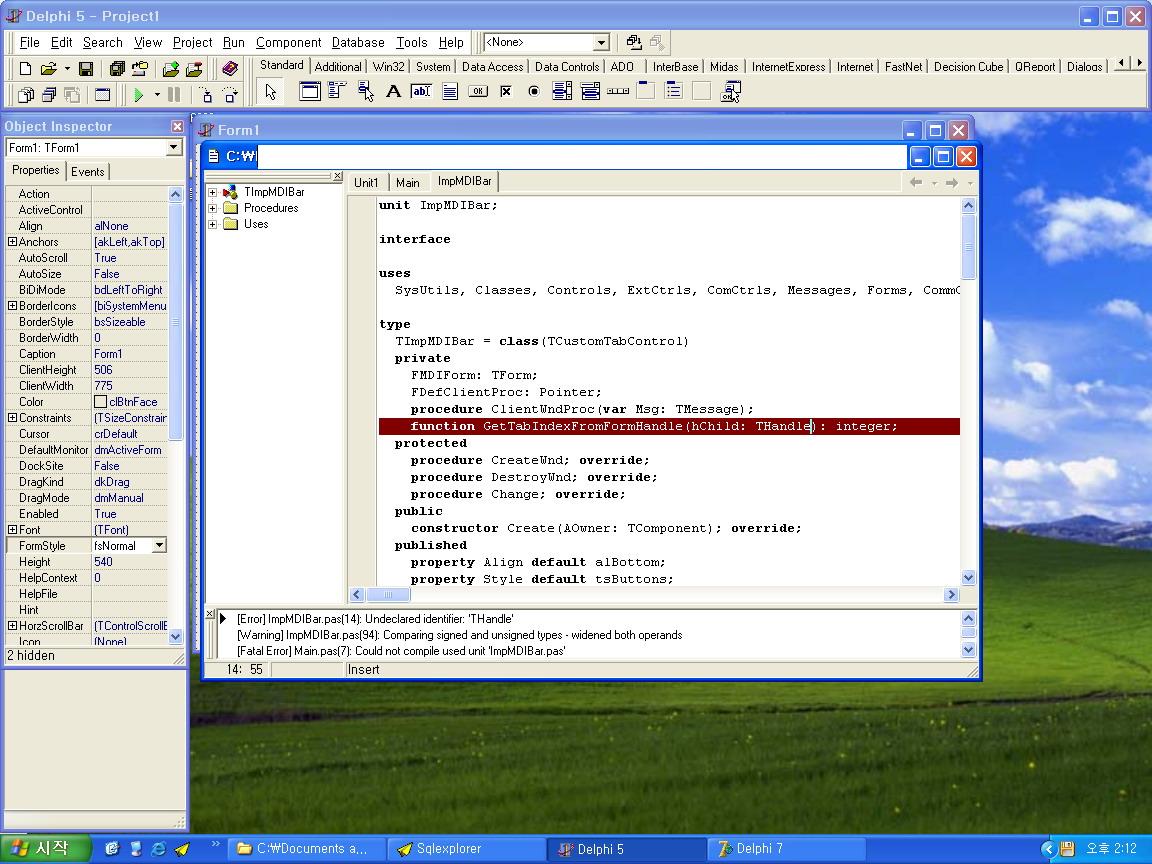Screen dimensions: 1152x864
Task: Select the CheckBox component in palette
Action: click(x=506, y=92)
